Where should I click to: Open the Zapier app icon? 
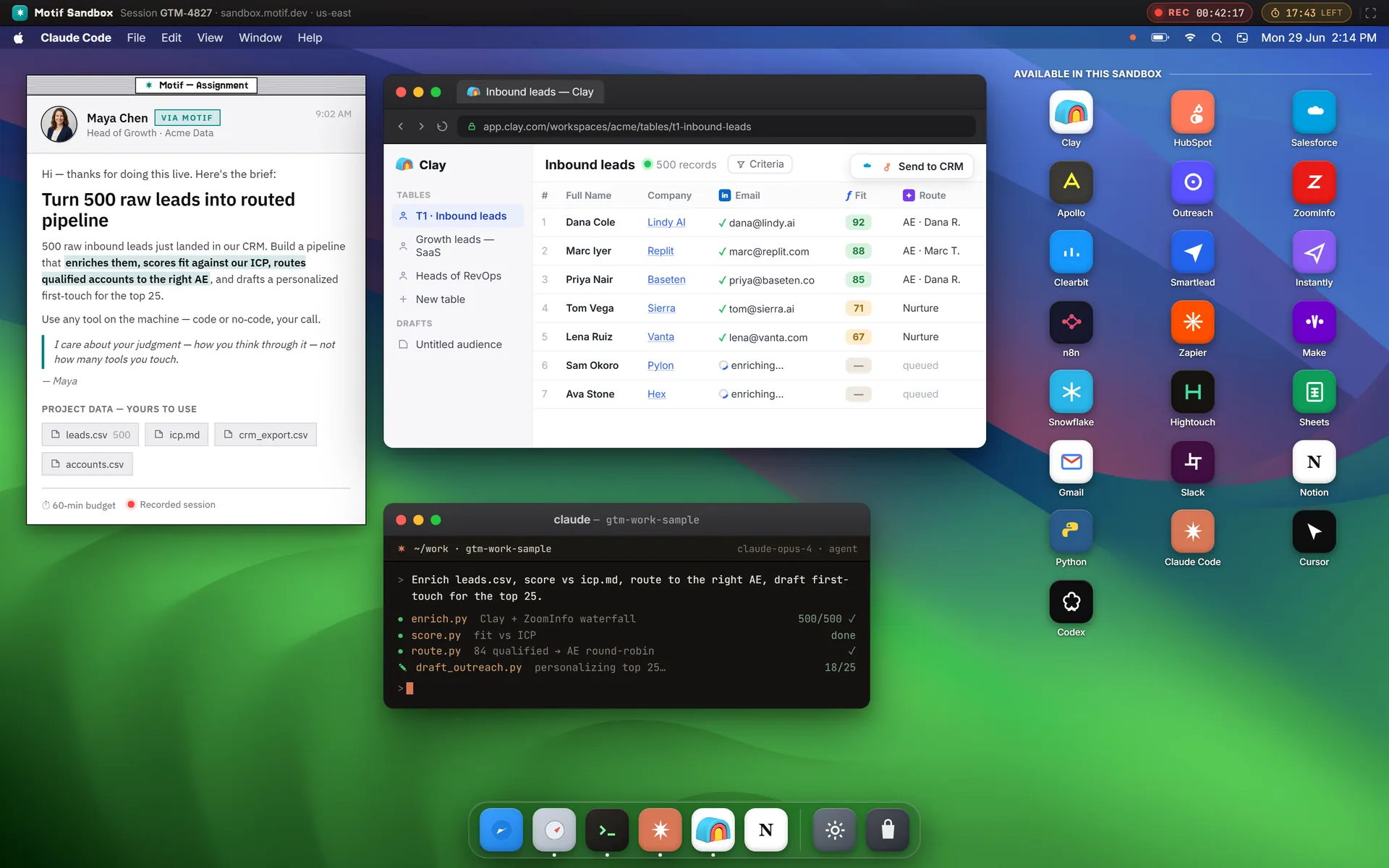1192,322
